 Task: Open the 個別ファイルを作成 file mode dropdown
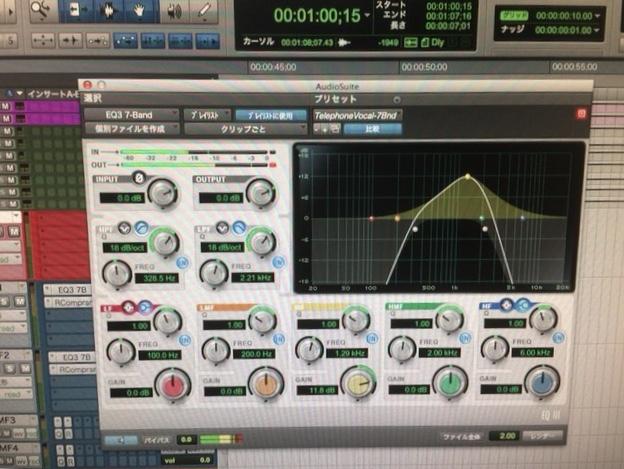132,129
